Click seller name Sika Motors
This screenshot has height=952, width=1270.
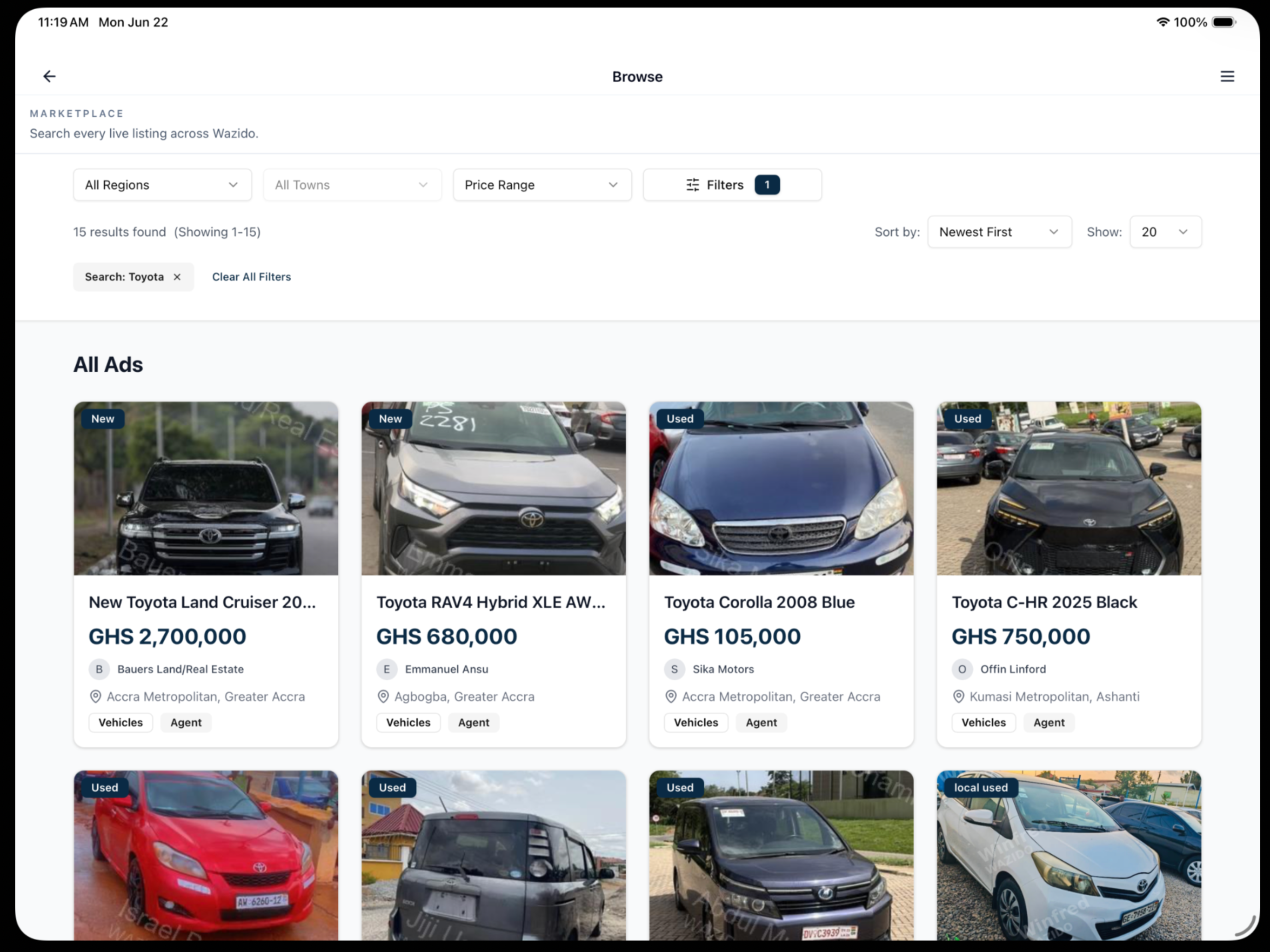tap(724, 669)
